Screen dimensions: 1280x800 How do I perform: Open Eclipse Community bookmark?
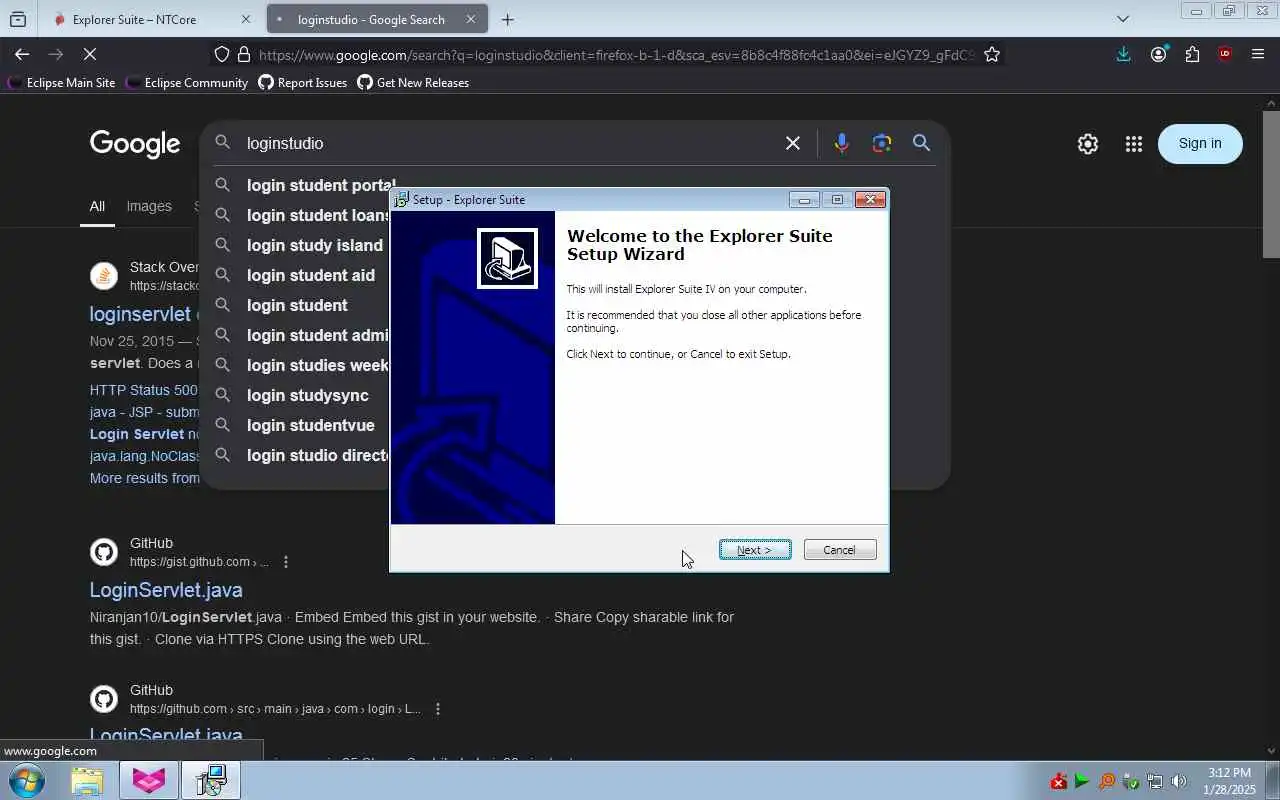[187, 83]
